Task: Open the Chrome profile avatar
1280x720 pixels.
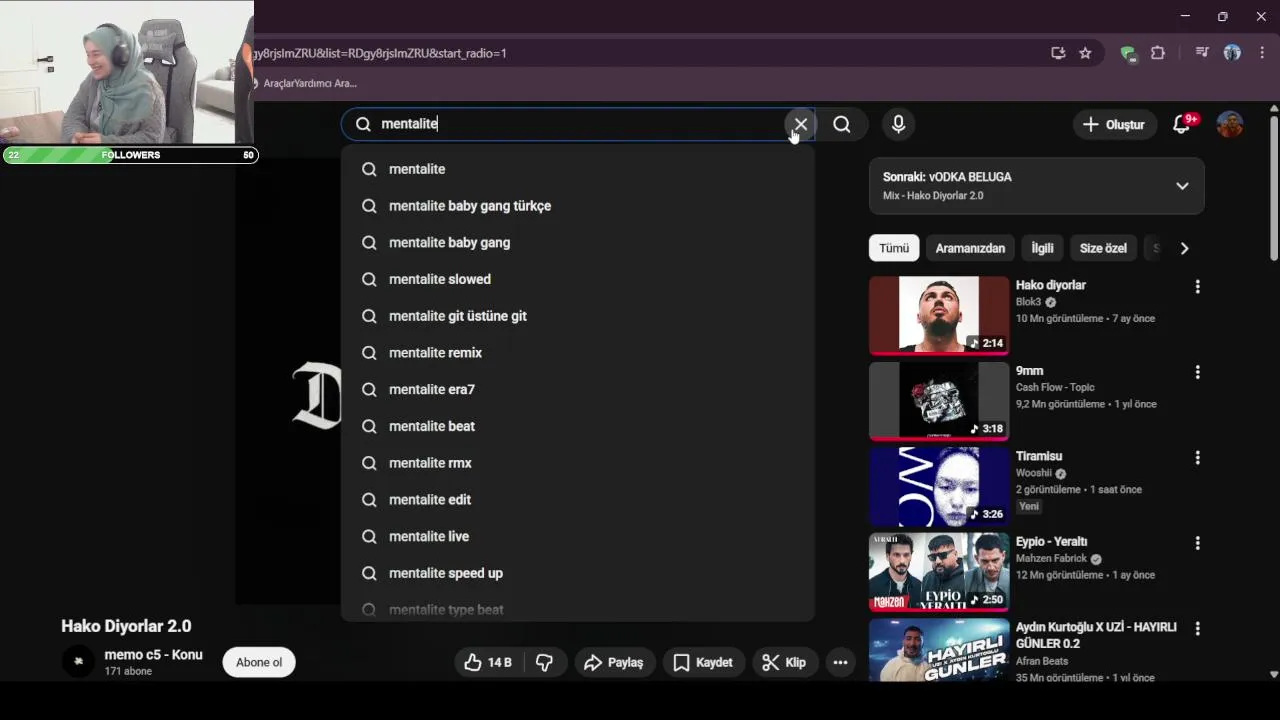Action: click(1232, 53)
